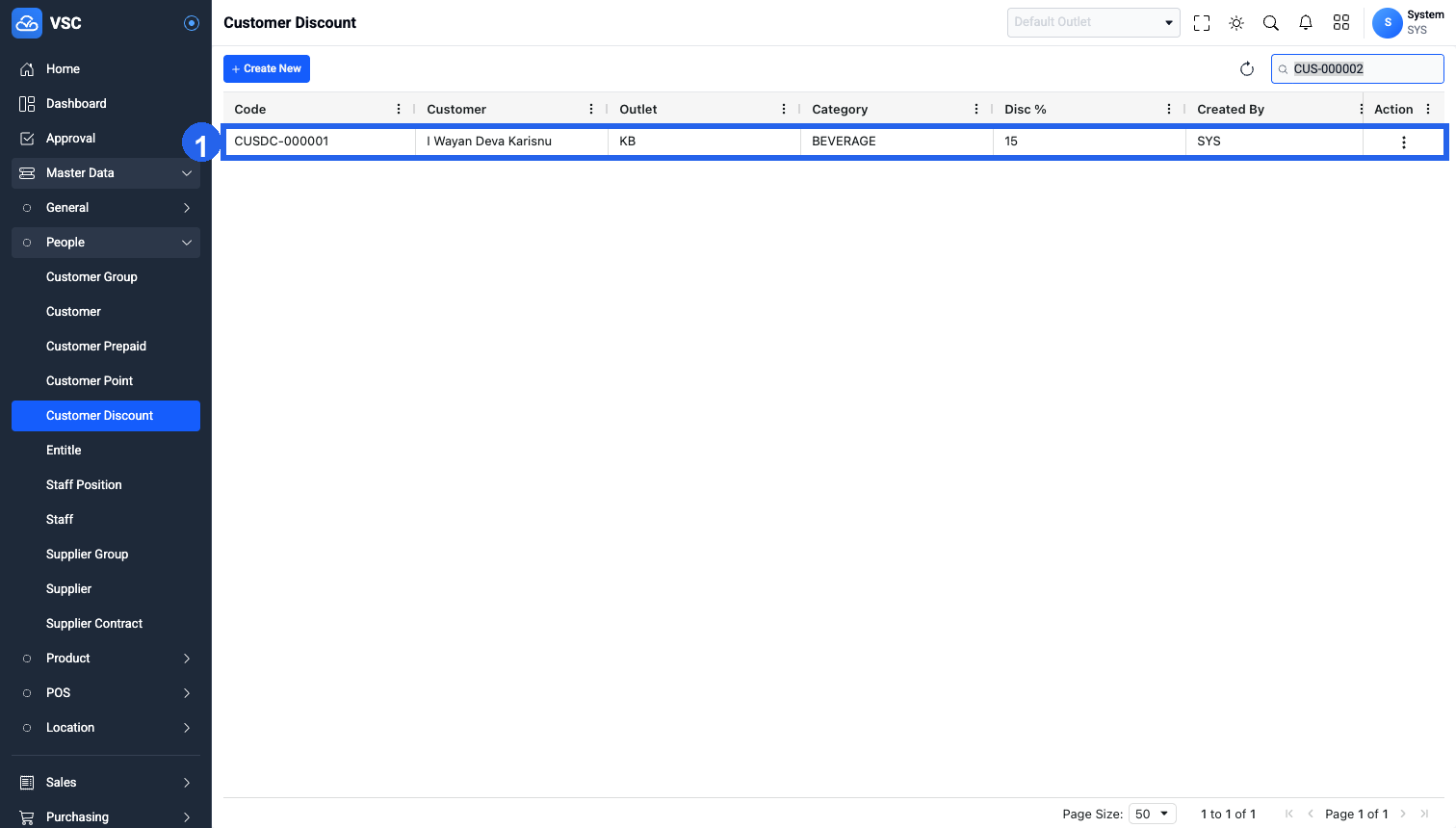Expand the Location submenu
Viewport: 1456px width, 828px height.
(x=106, y=728)
